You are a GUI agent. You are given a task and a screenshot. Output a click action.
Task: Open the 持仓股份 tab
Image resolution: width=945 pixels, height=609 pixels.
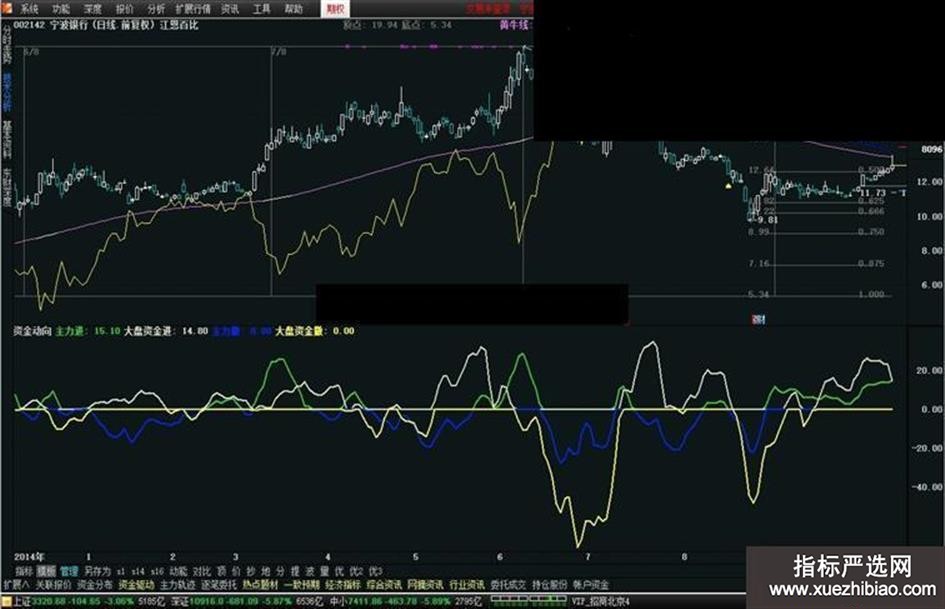550,585
